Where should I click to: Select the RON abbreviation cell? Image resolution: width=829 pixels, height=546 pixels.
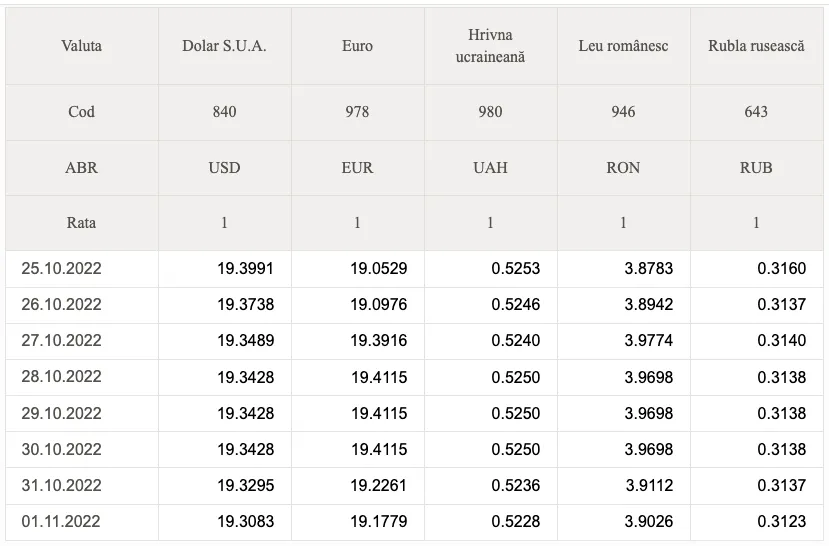[x=623, y=168]
